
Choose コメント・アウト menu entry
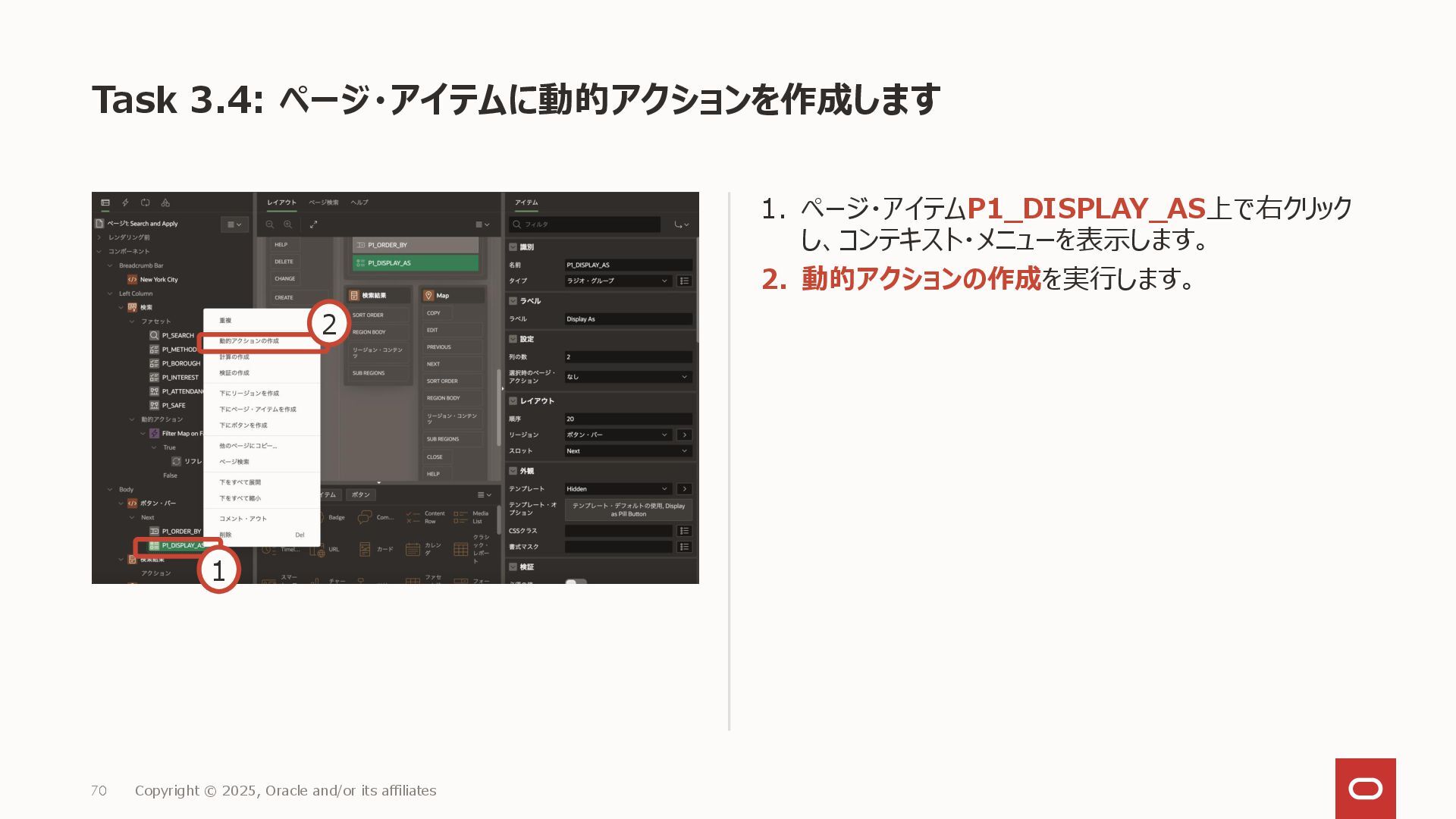(262, 519)
